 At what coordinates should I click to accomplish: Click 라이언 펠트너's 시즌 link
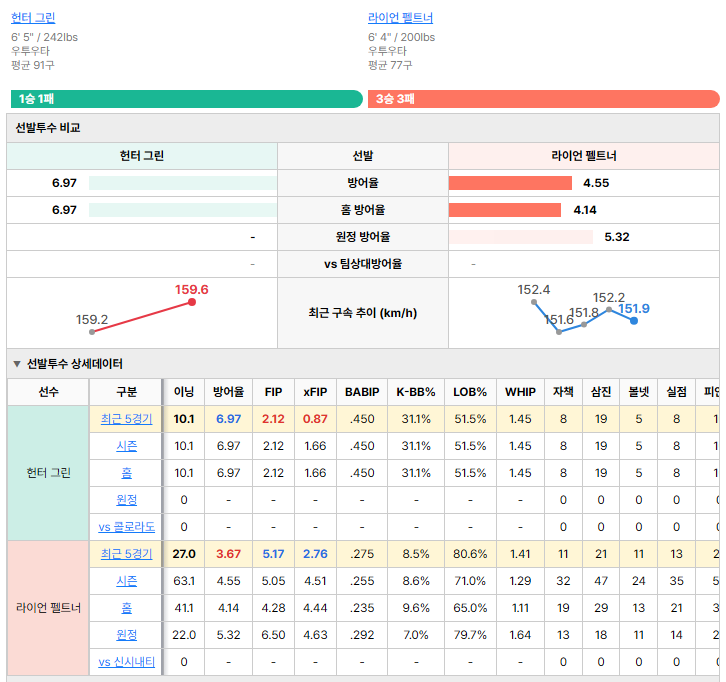(126, 581)
